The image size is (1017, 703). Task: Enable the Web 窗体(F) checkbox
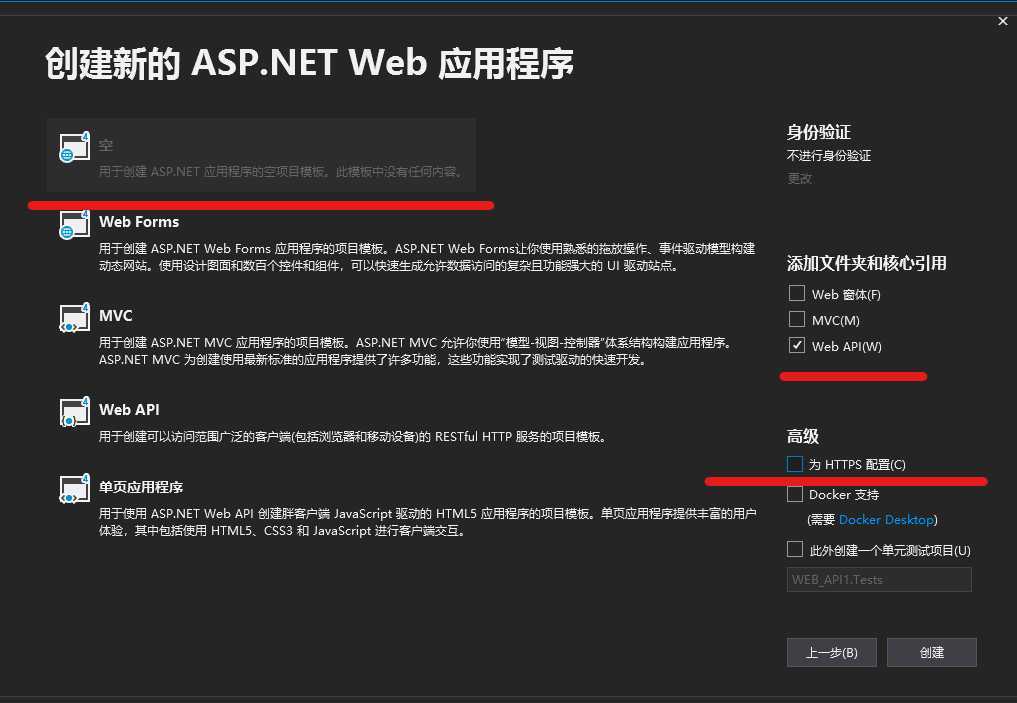(x=796, y=294)
